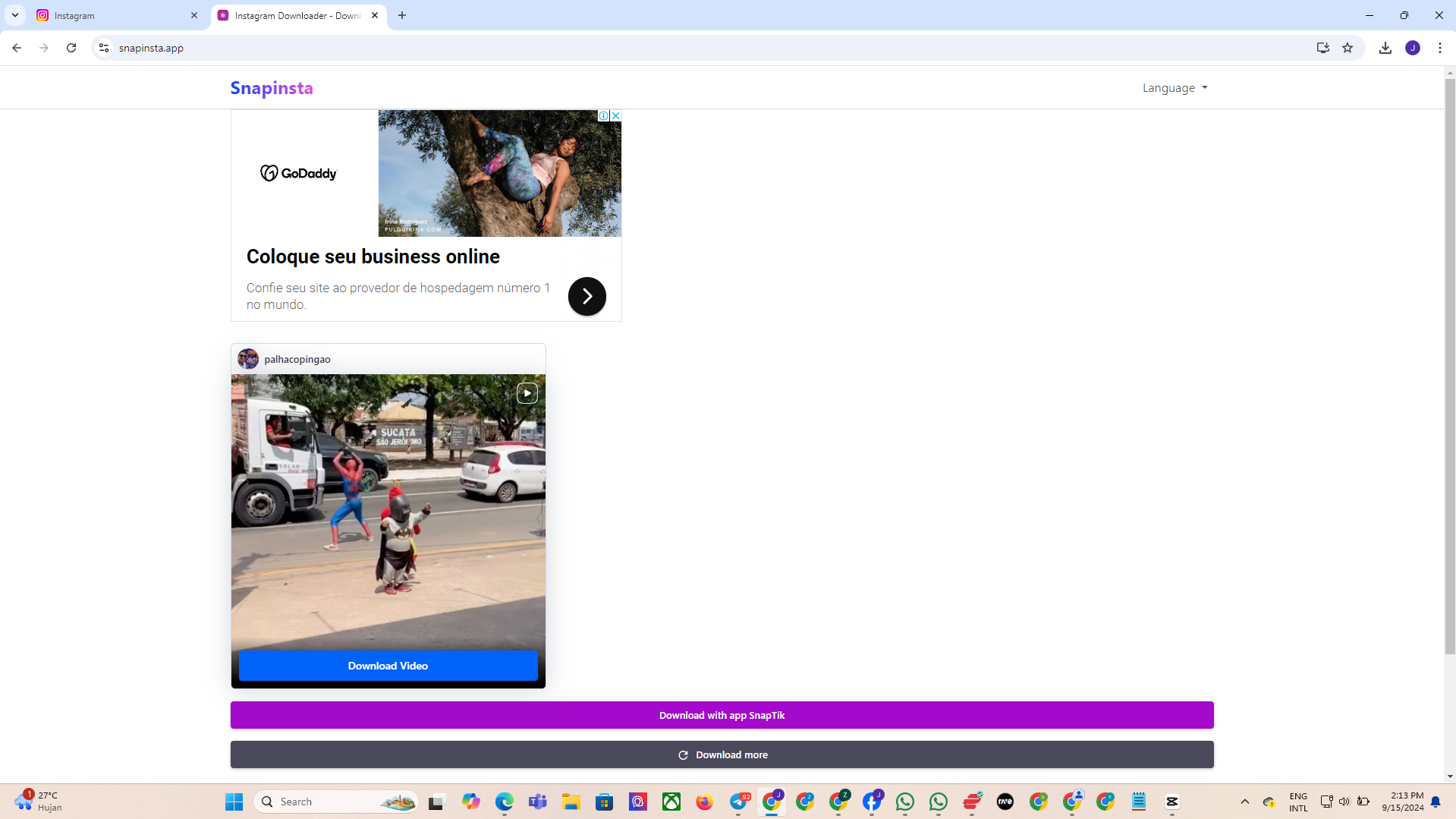
Task: Open Microsoft Store from the taskbar
Action: 605,802
